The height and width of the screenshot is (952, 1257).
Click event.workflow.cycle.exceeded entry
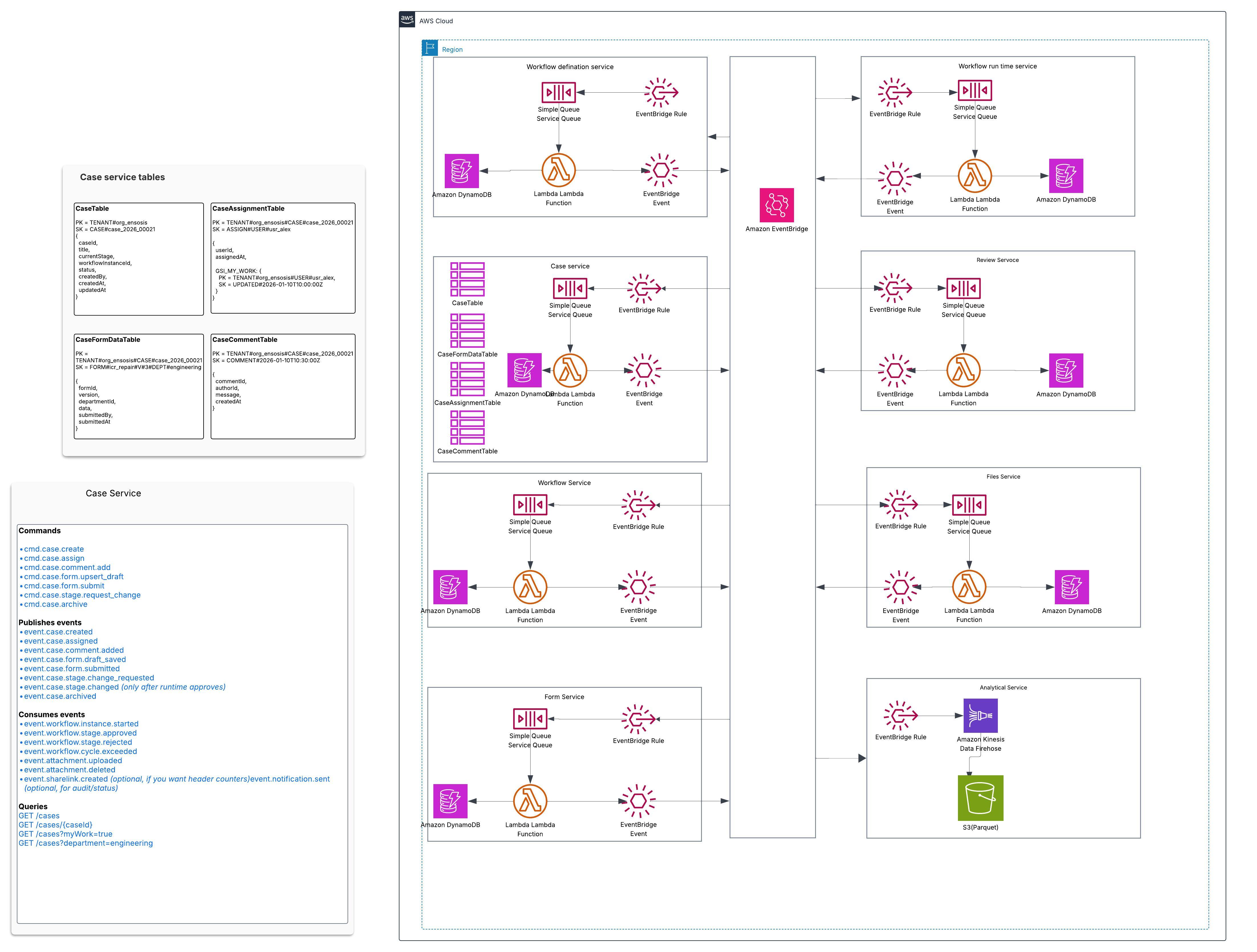click(80, 751)
